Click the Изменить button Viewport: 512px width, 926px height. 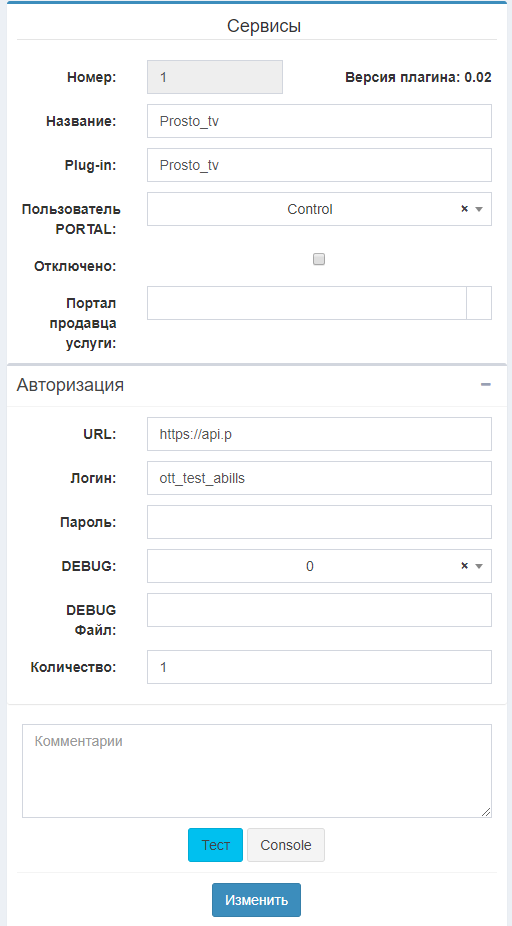click(x=256, y=900)
